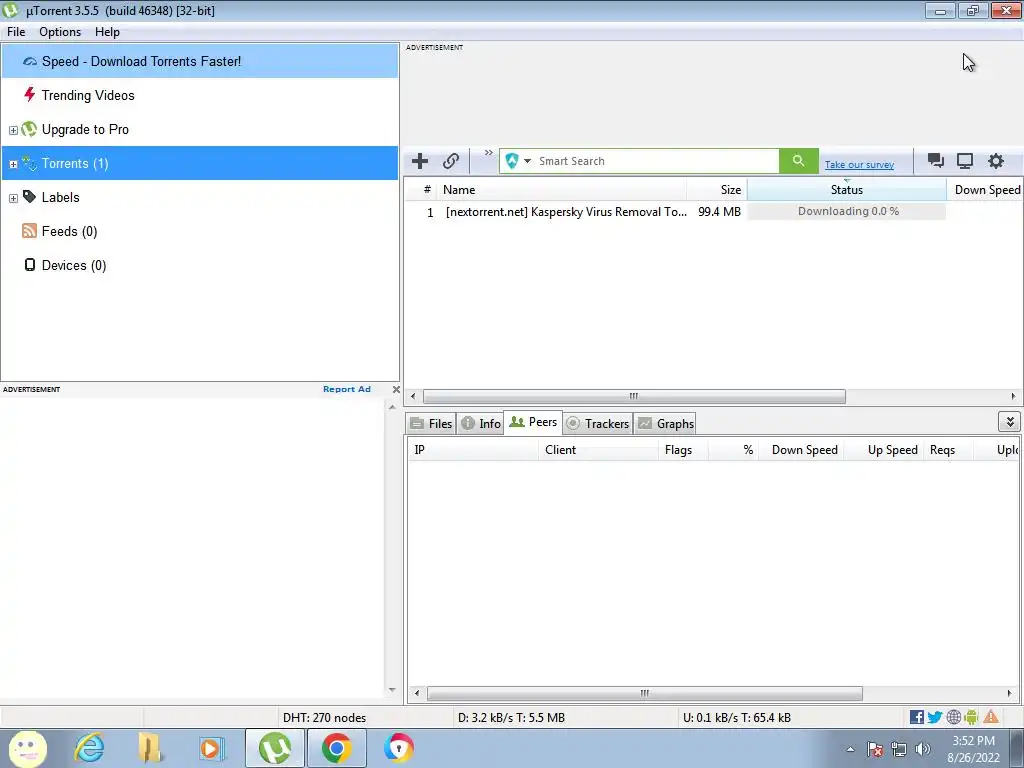Open Internet Explorer from the taskbar
This screenshot has width=1024, height=768.
tap(89, 748)
